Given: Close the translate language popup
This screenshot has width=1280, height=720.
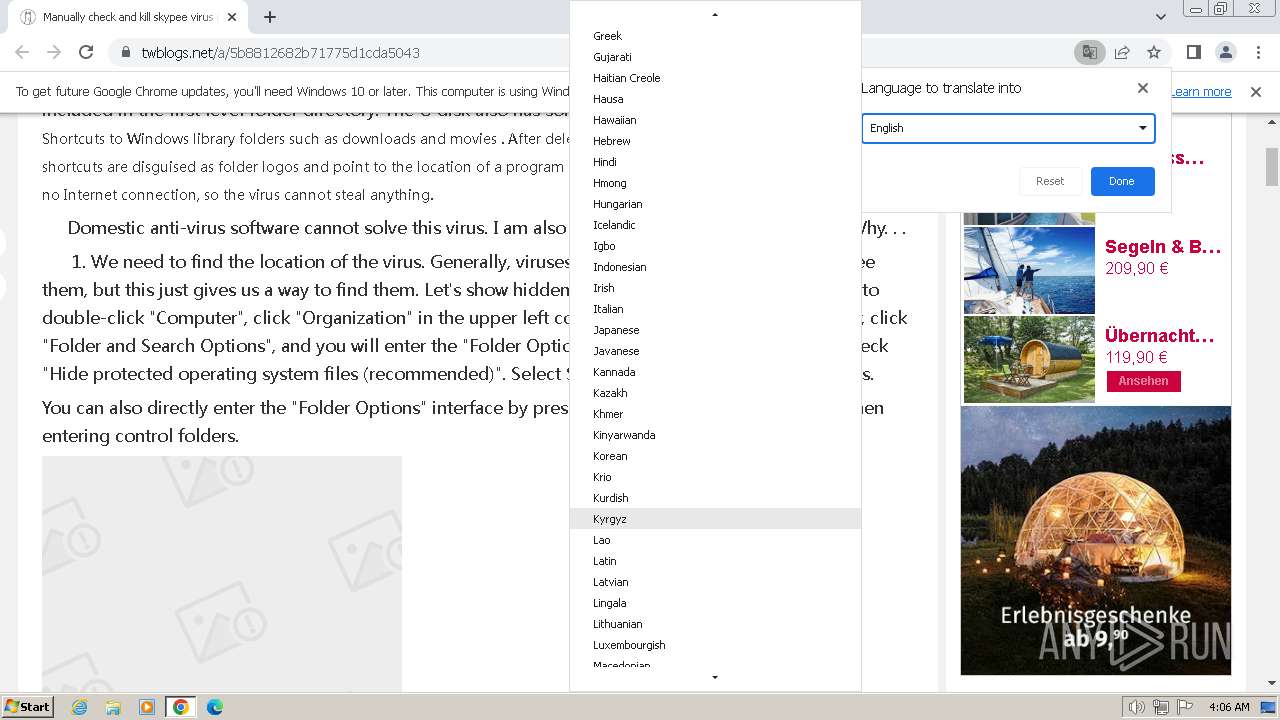Looking at the screenshot, I should (1143, 88).
